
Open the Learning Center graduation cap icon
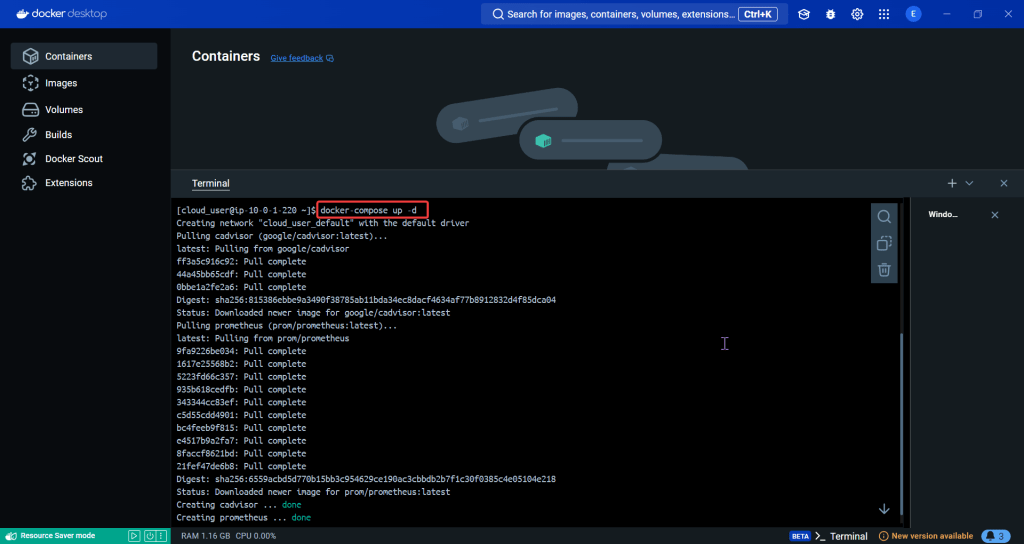[x=804, y=14]
